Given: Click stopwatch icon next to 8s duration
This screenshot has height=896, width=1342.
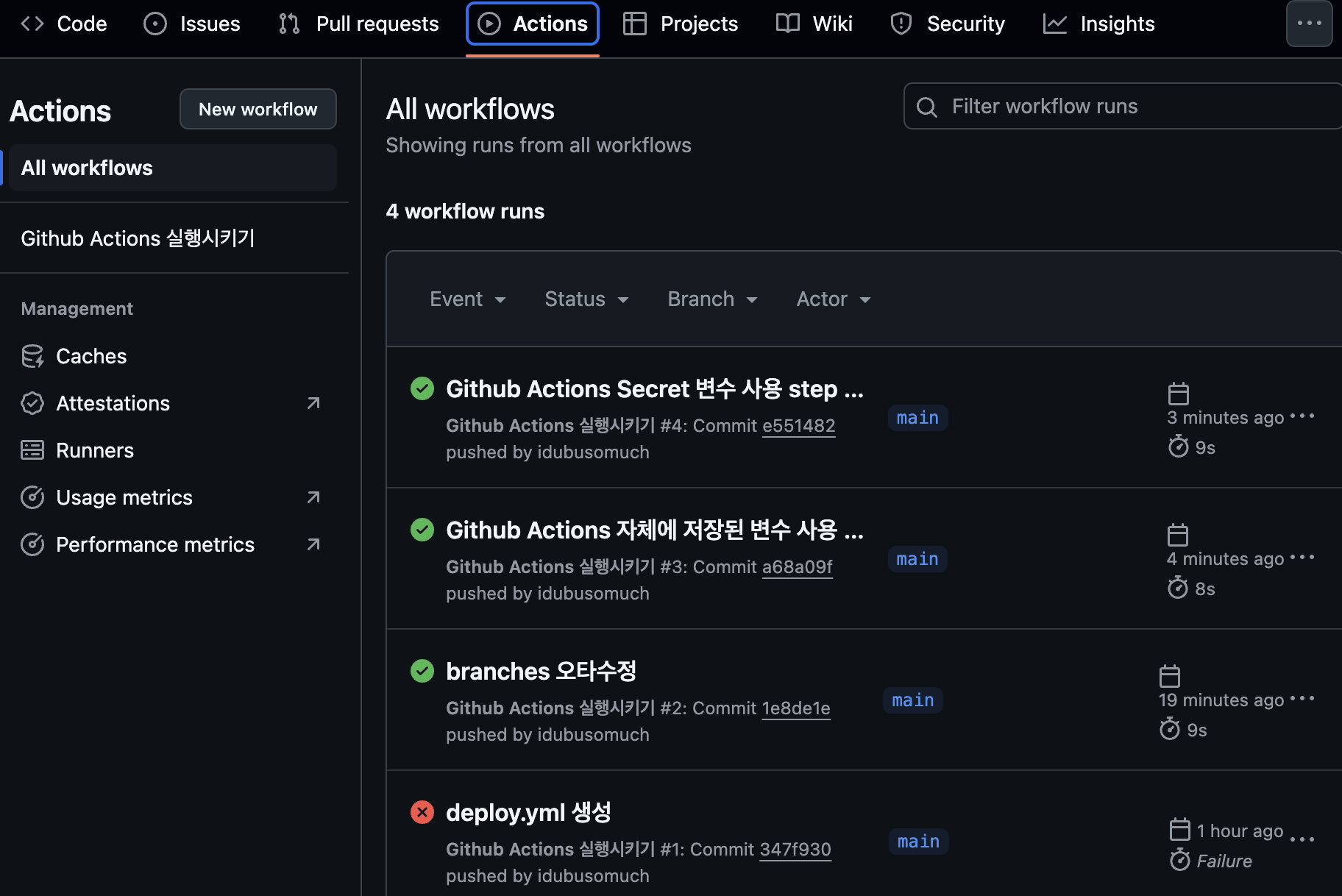Looking at the screenshot, I should click(x=1178, y=588).
